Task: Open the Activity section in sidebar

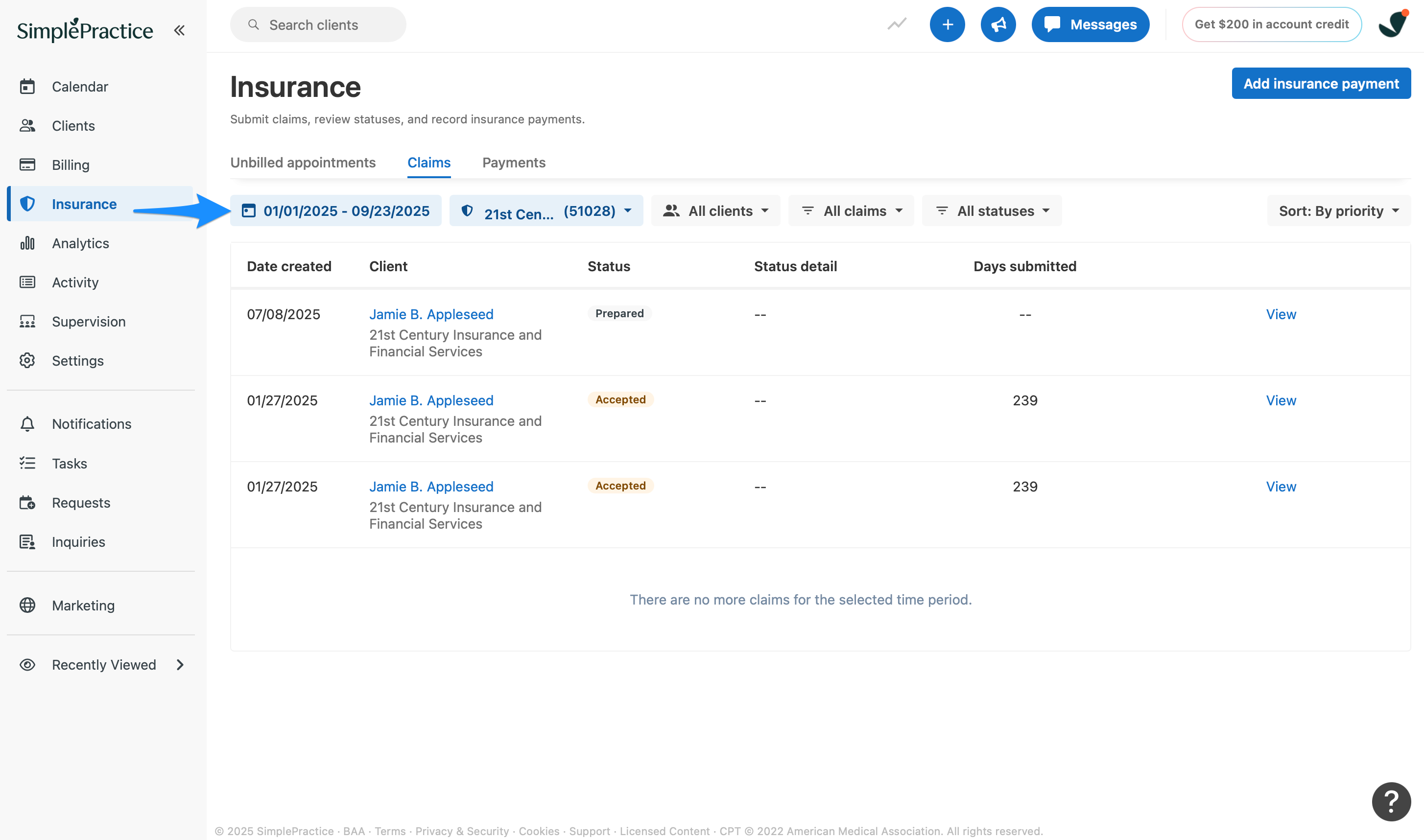Action: coord(75,282)
